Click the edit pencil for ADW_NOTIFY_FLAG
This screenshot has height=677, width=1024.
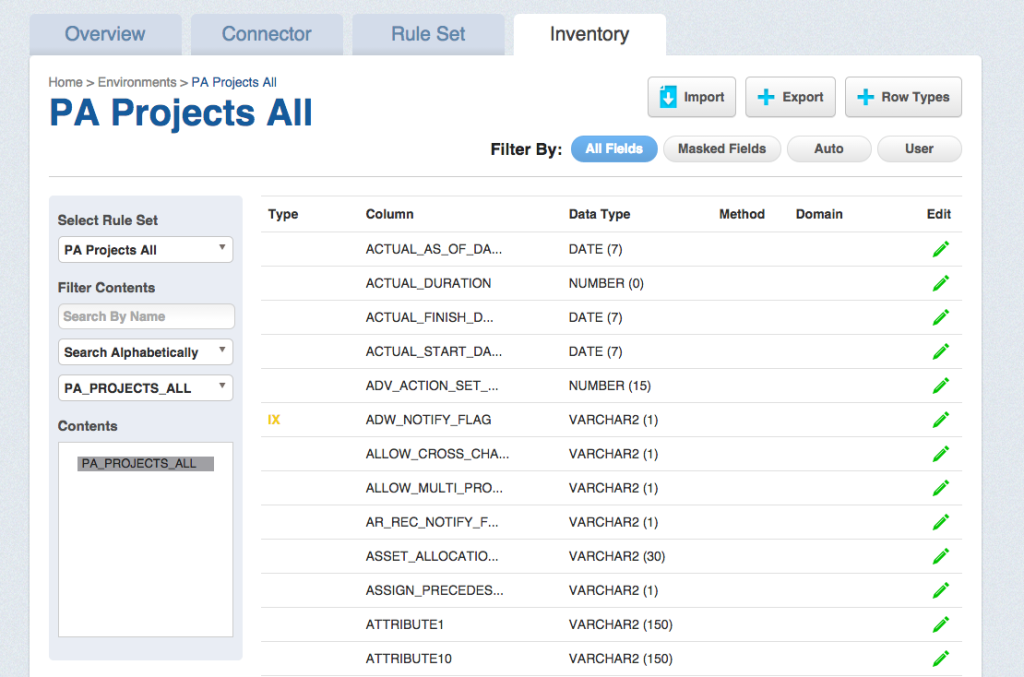[x=940, y=419]
